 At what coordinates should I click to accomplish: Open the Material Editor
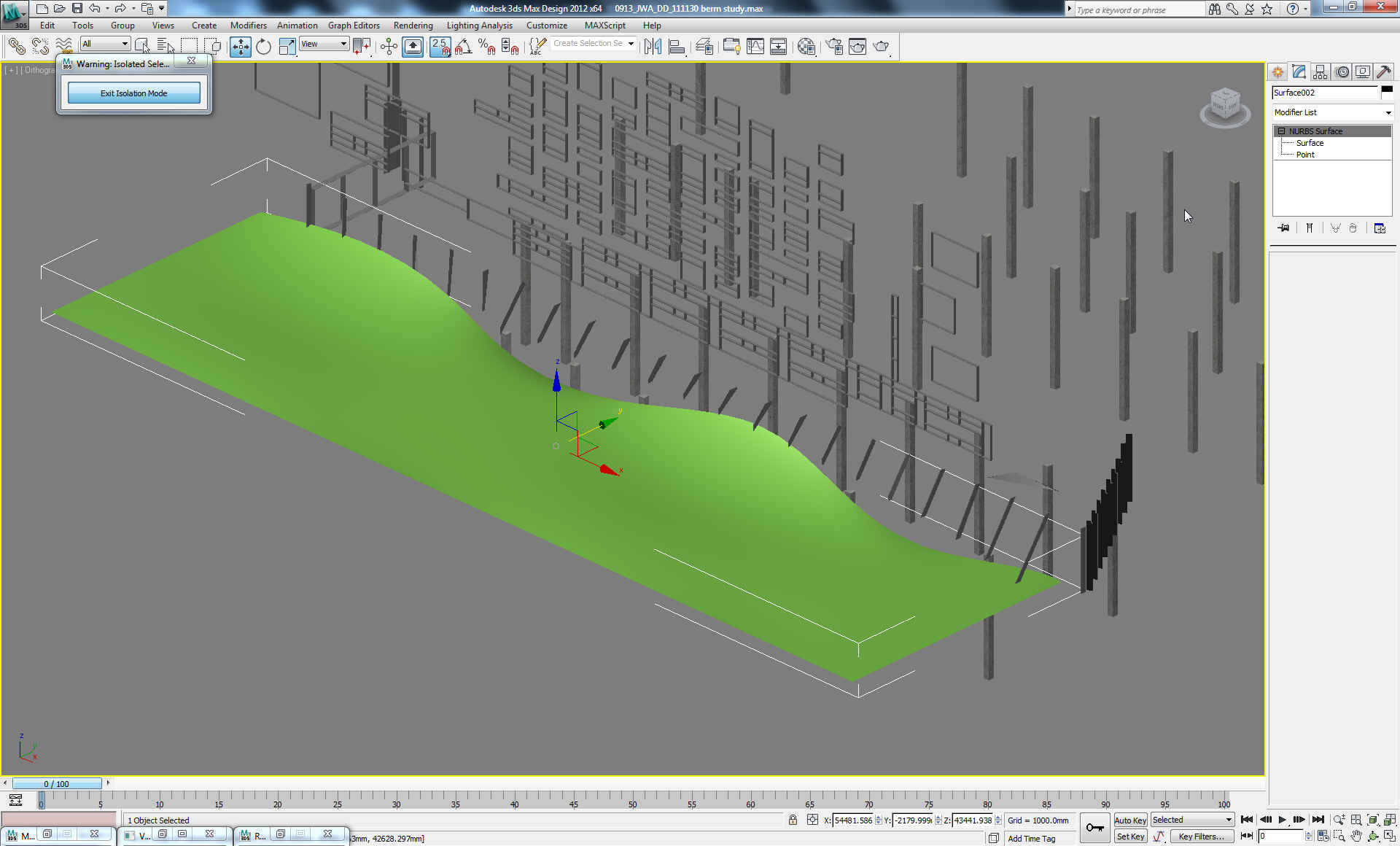806,47
